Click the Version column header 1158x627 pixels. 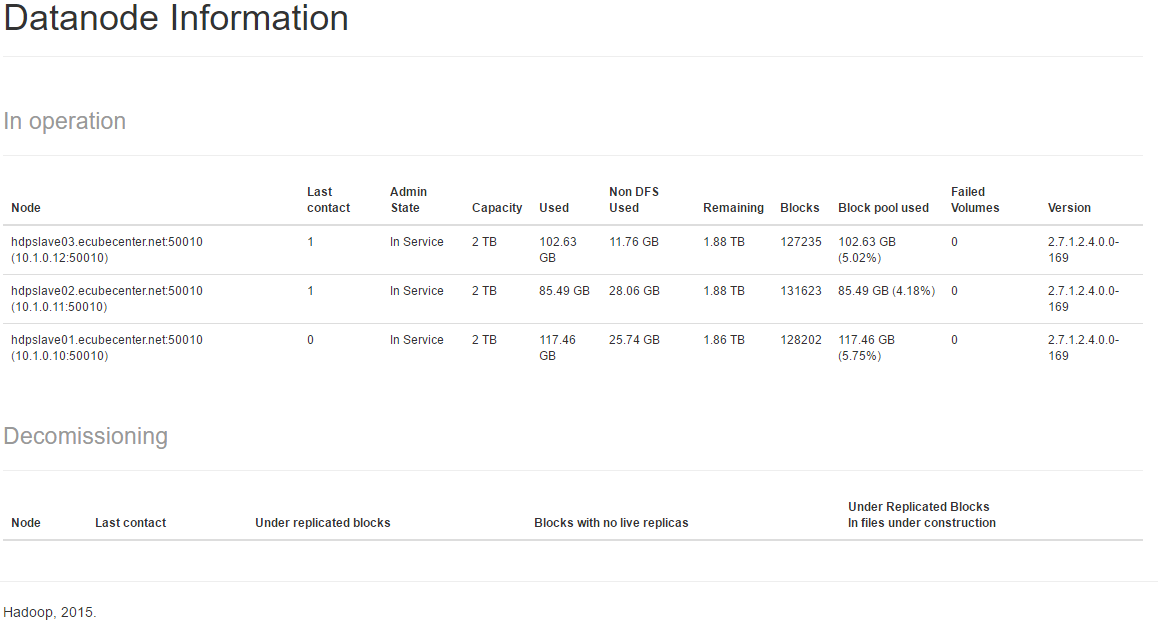pos(1069,207)
